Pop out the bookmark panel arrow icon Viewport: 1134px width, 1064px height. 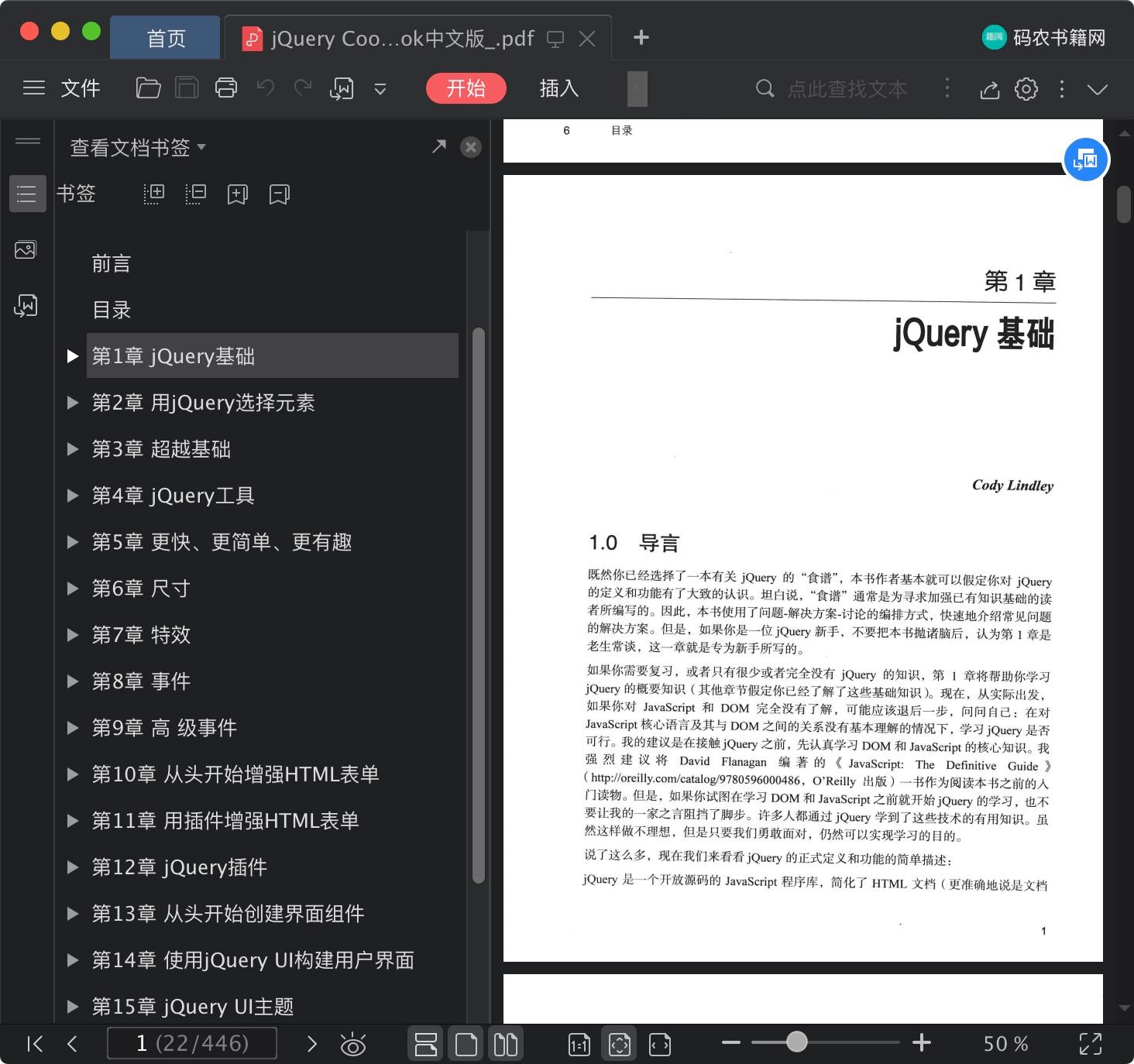[439, 146]
